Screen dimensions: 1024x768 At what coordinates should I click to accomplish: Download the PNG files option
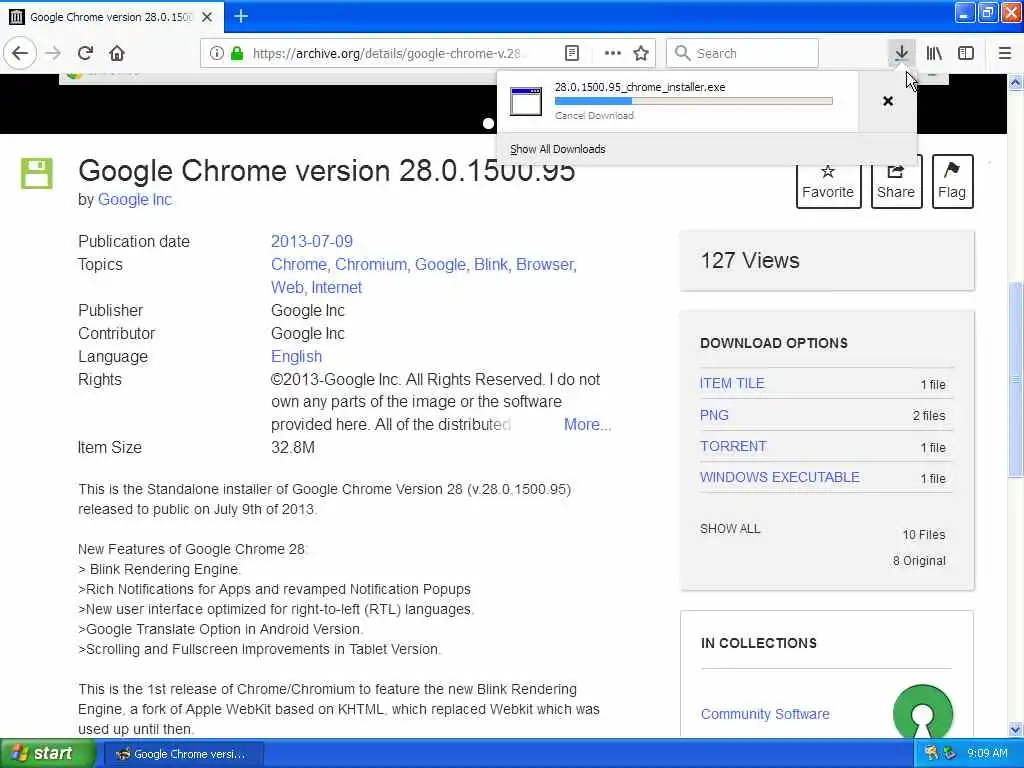714,415
